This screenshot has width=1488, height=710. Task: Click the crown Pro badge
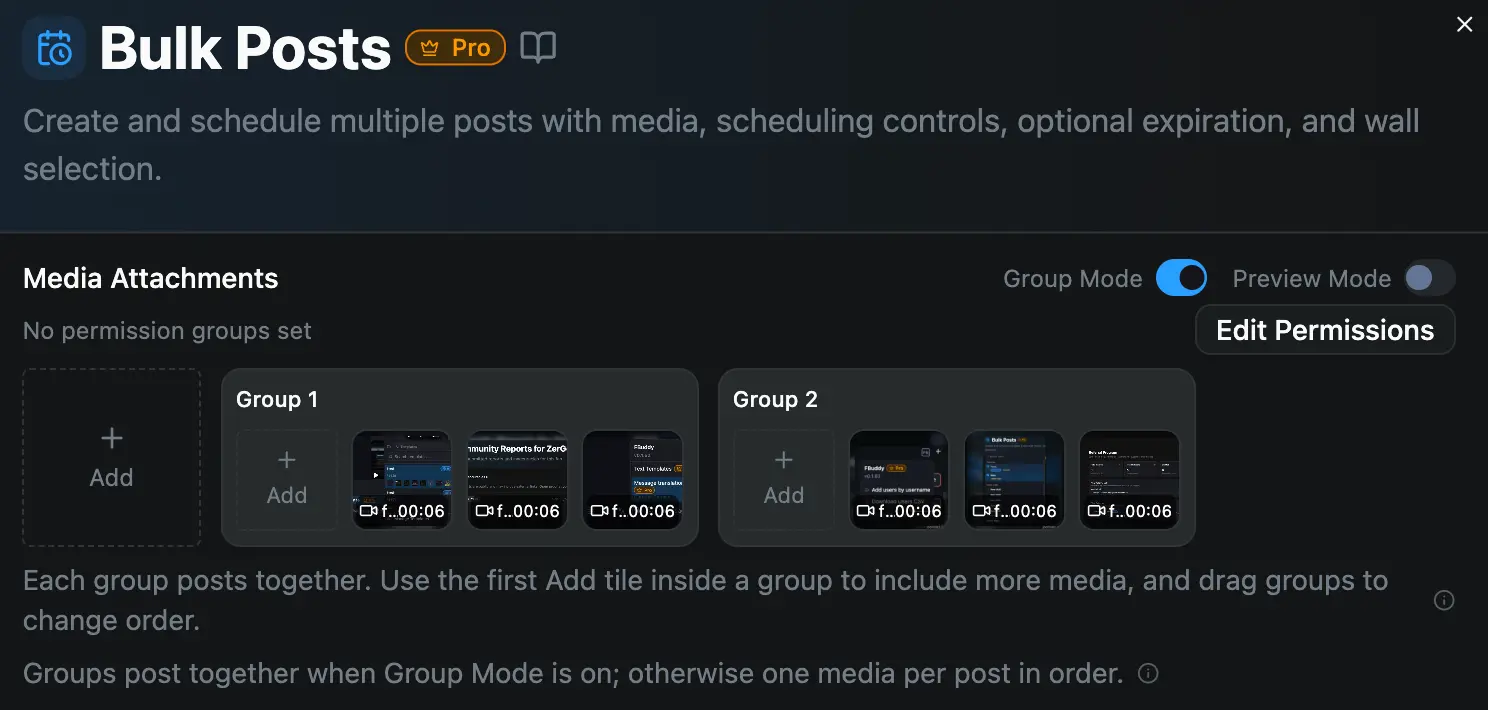(x=455, y=46)
